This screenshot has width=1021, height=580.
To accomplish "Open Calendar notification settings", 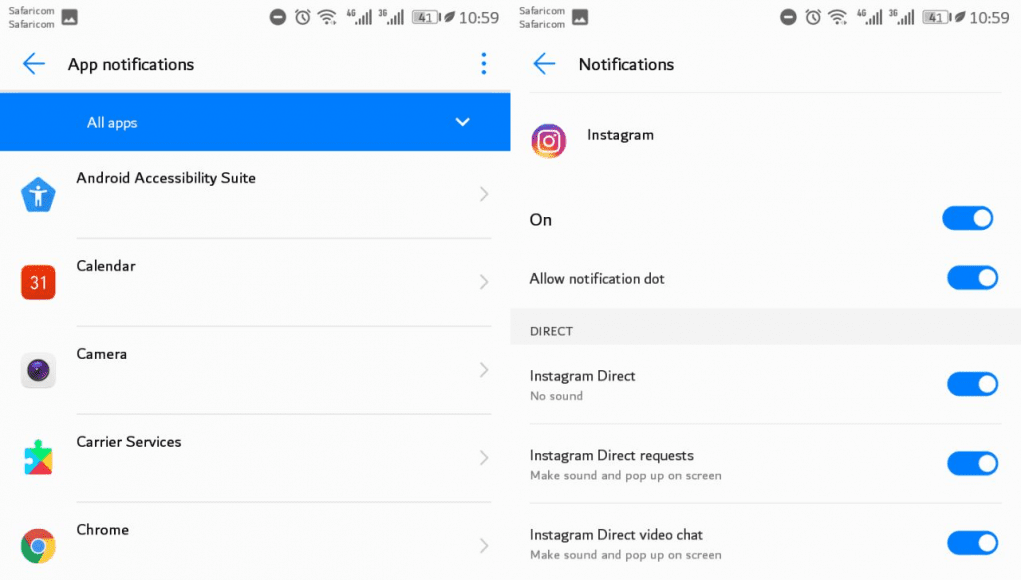I will 255,282.
